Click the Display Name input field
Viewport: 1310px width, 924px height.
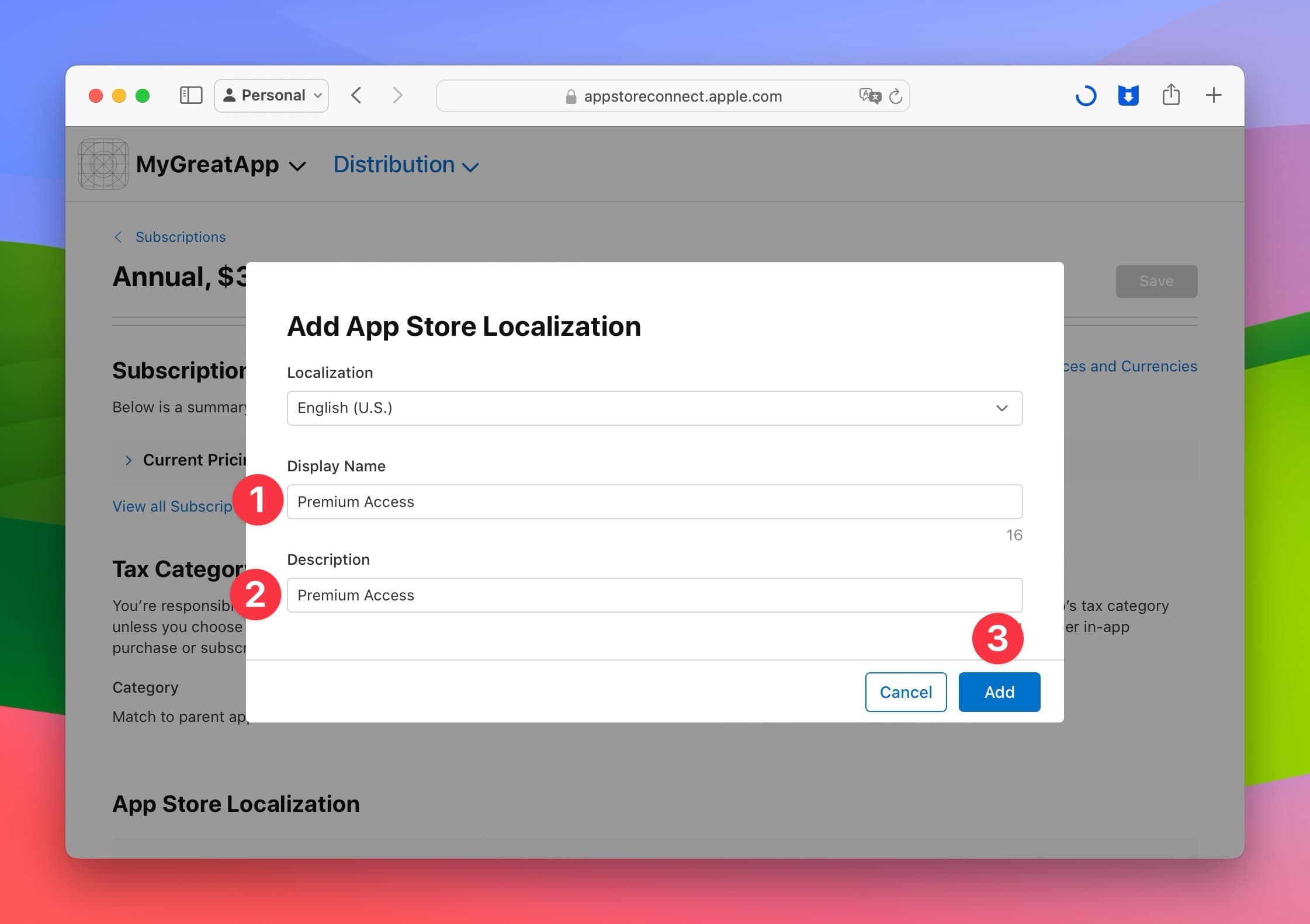(x=654, y=502)
